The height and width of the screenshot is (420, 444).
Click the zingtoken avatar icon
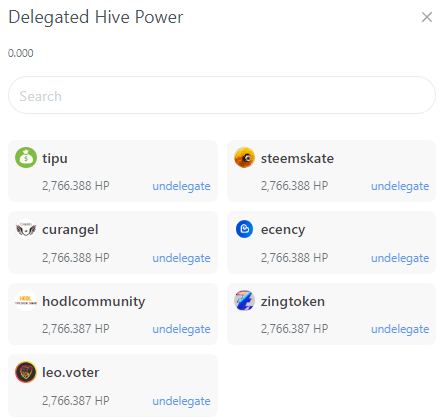coord(244,300)
